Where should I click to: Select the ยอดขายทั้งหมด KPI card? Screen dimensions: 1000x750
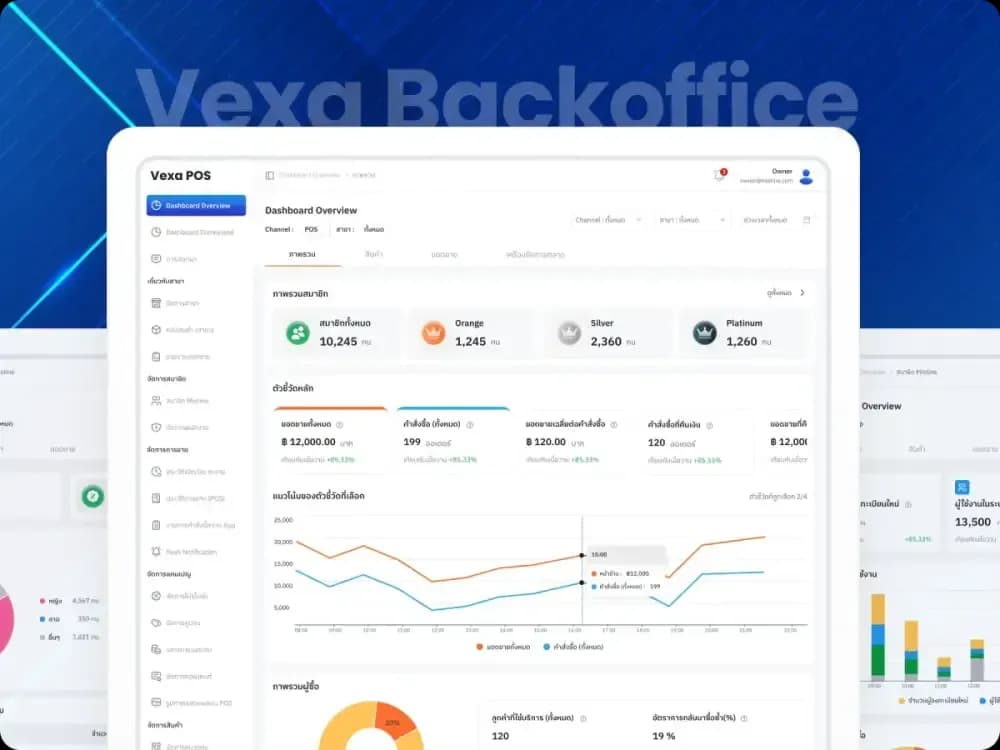[x=330, y=440]
